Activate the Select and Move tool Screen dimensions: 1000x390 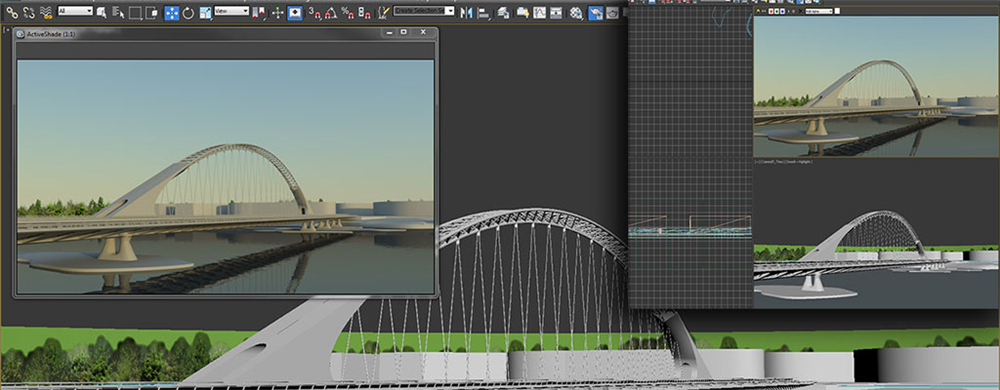pyautogui.click(x=172, y=13)
